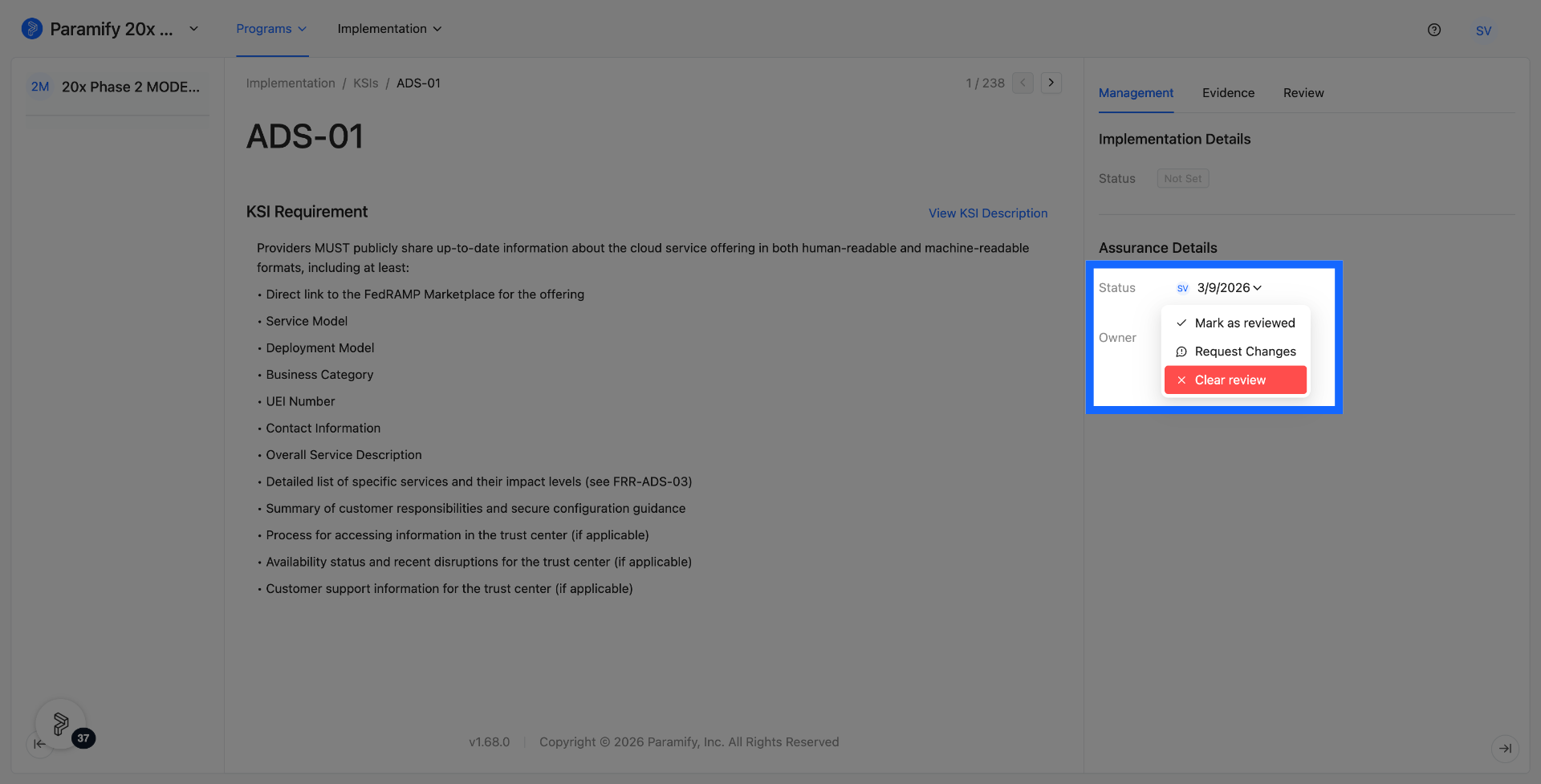This screenshot has height=784, width=1541.
Task: Click the Implementation Details heading
Action: (1174, 140)
